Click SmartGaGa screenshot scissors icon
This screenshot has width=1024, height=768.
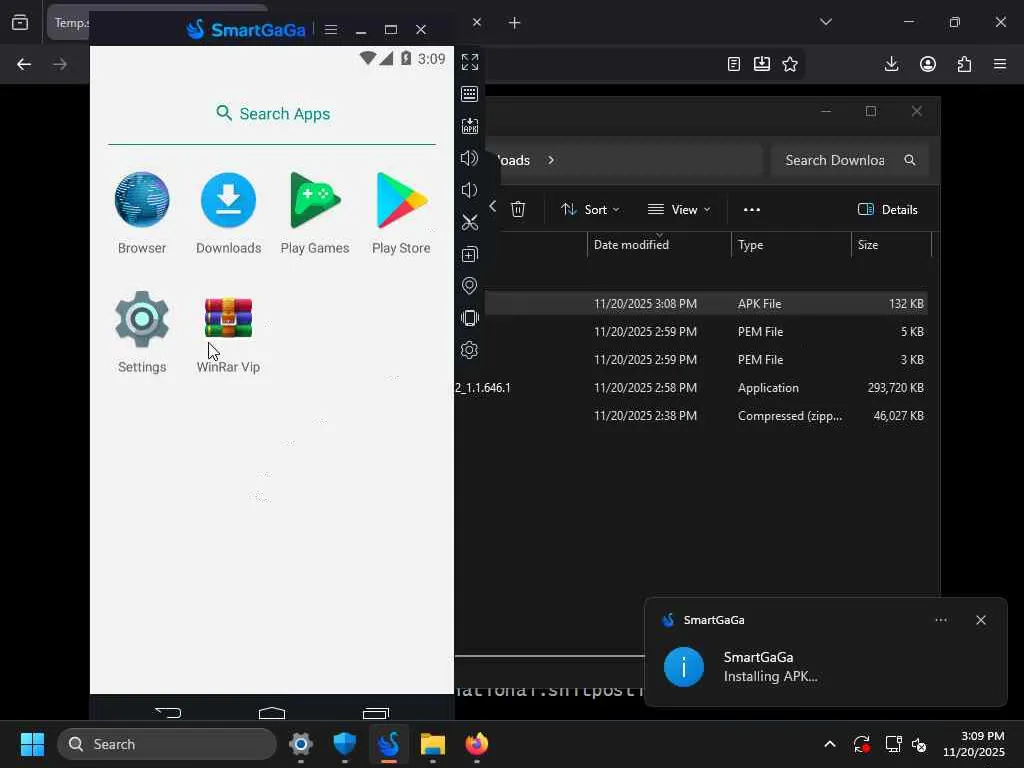470,222
